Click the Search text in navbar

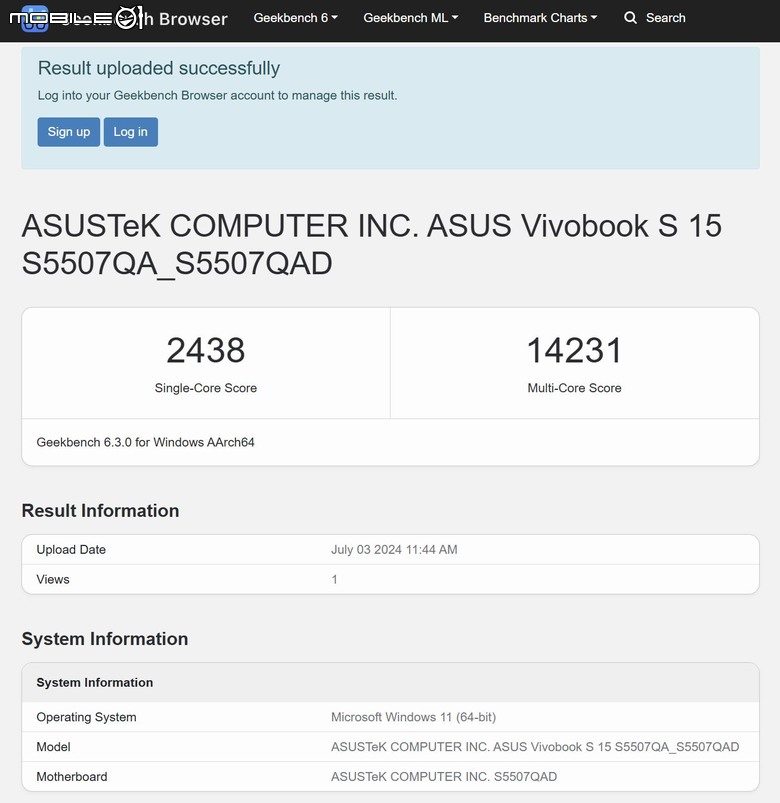pyautogui.click(x=665, y=18)
